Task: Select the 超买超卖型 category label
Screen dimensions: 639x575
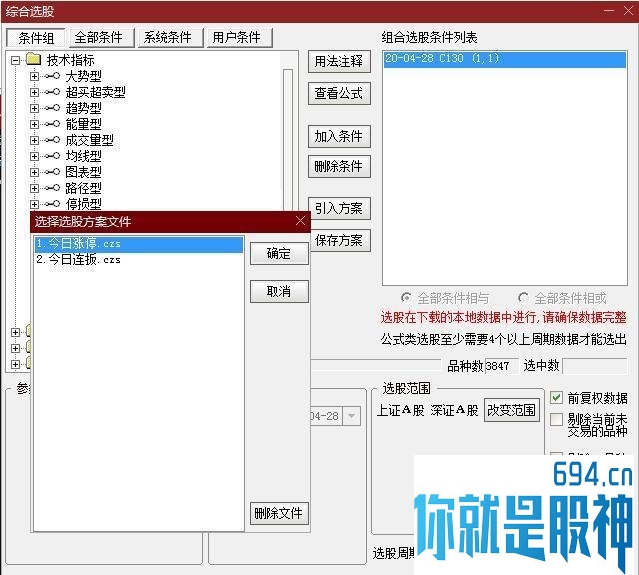Action: pyautogui.click(x=95, y=92)
